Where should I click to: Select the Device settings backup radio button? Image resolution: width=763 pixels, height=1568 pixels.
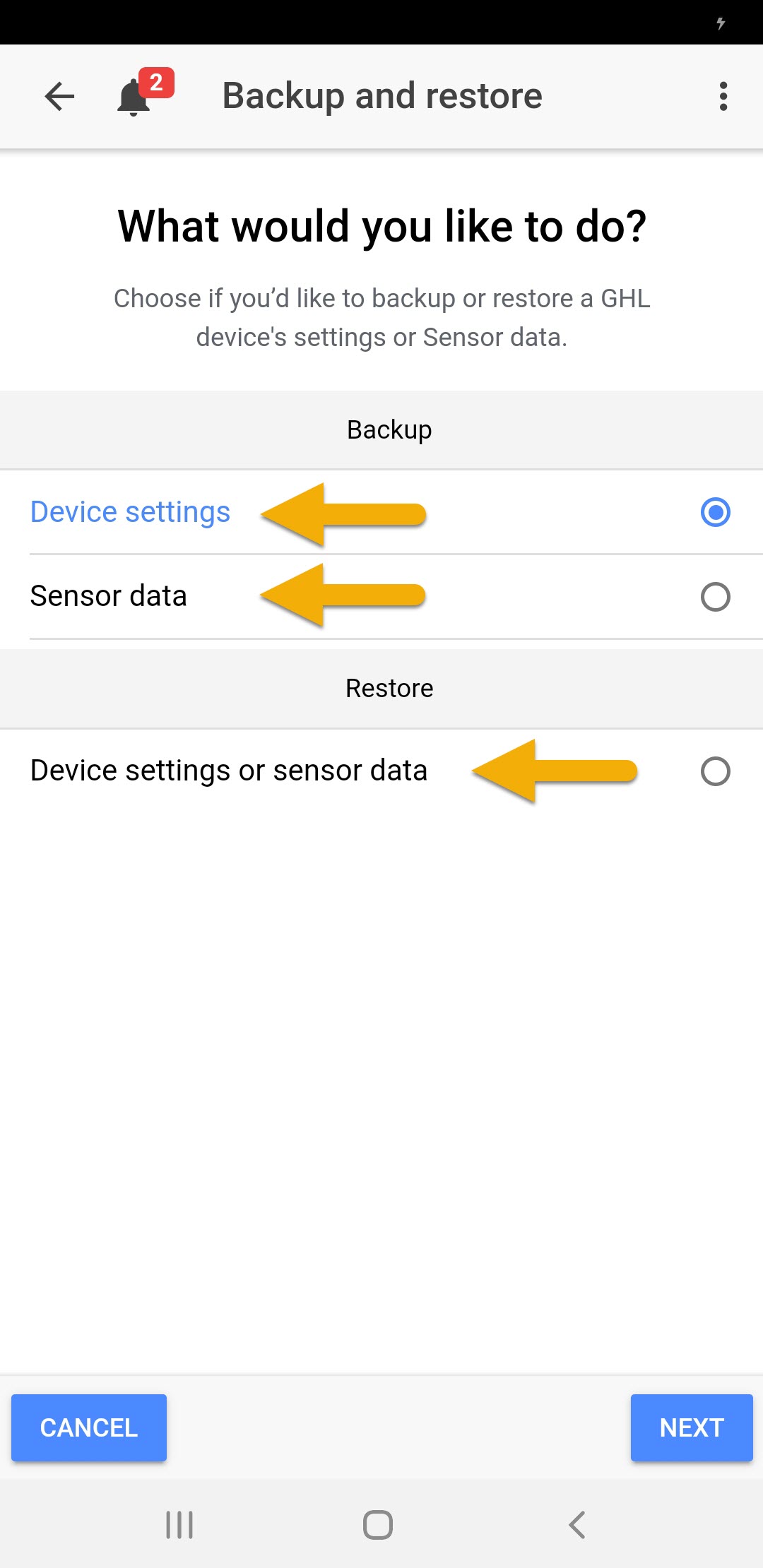point(715,512)
